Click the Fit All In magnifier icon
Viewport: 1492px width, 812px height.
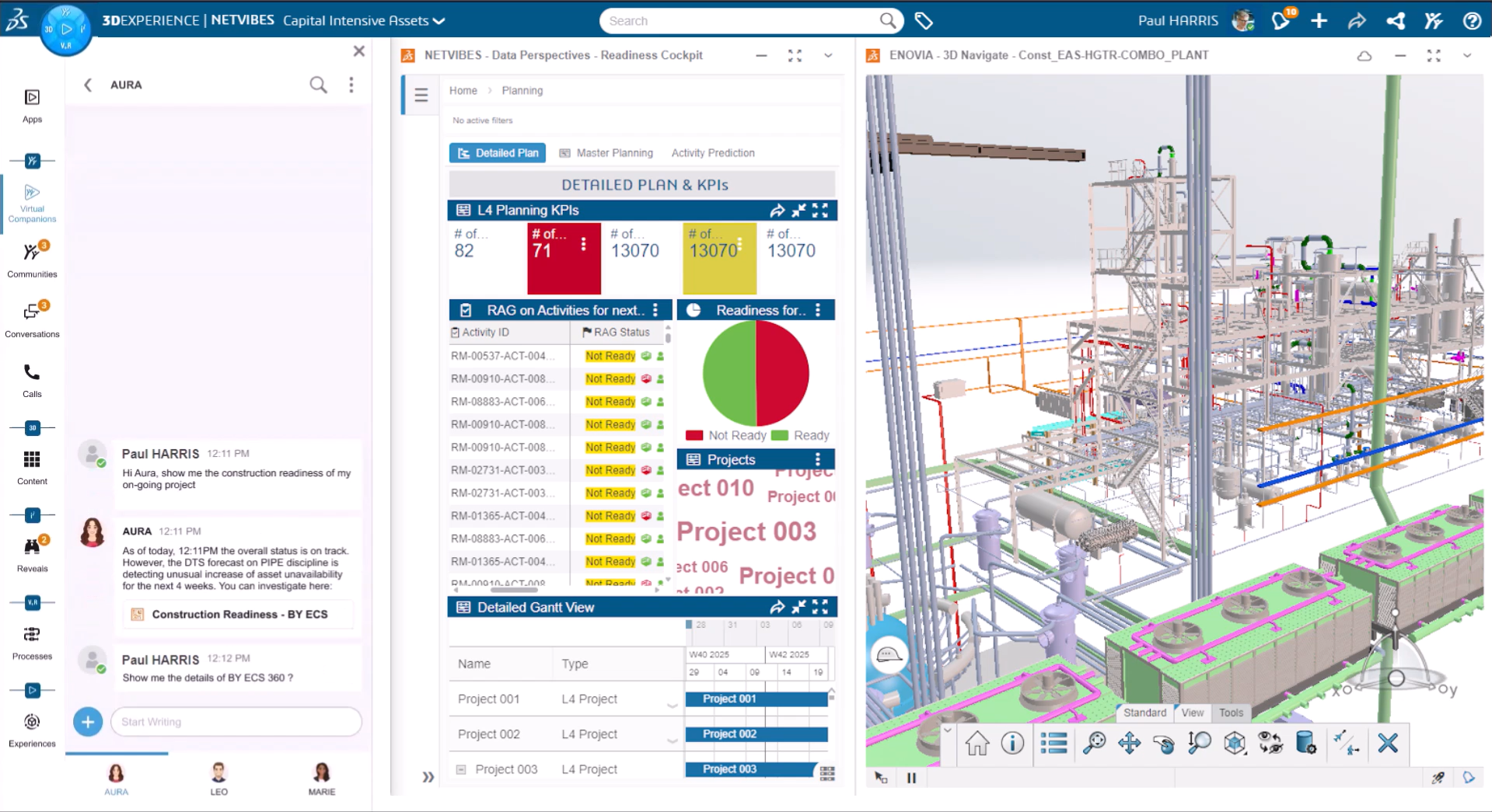[1094, 744]
